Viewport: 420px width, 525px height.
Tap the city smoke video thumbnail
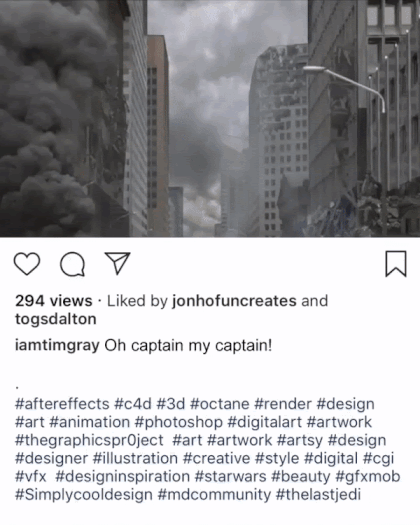pos(210,119)
